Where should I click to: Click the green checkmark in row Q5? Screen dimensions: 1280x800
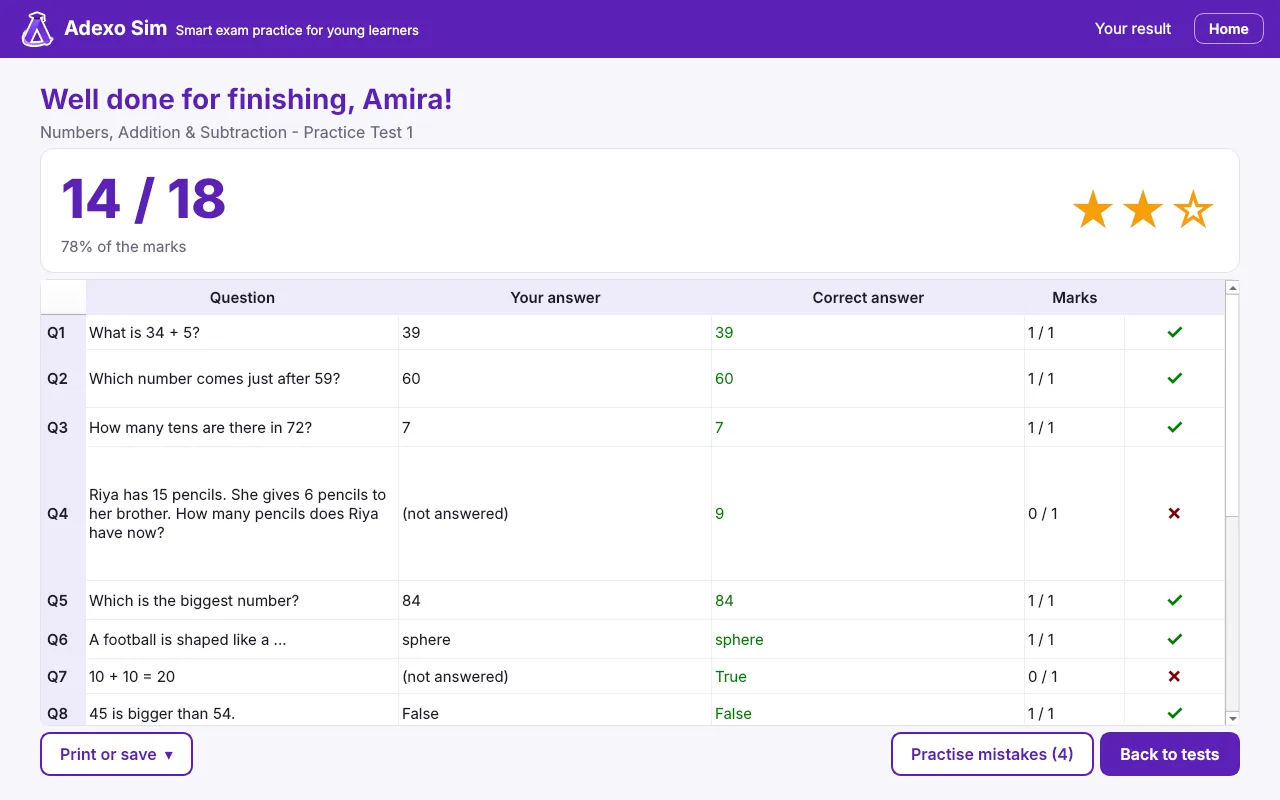pos(1175,600)
